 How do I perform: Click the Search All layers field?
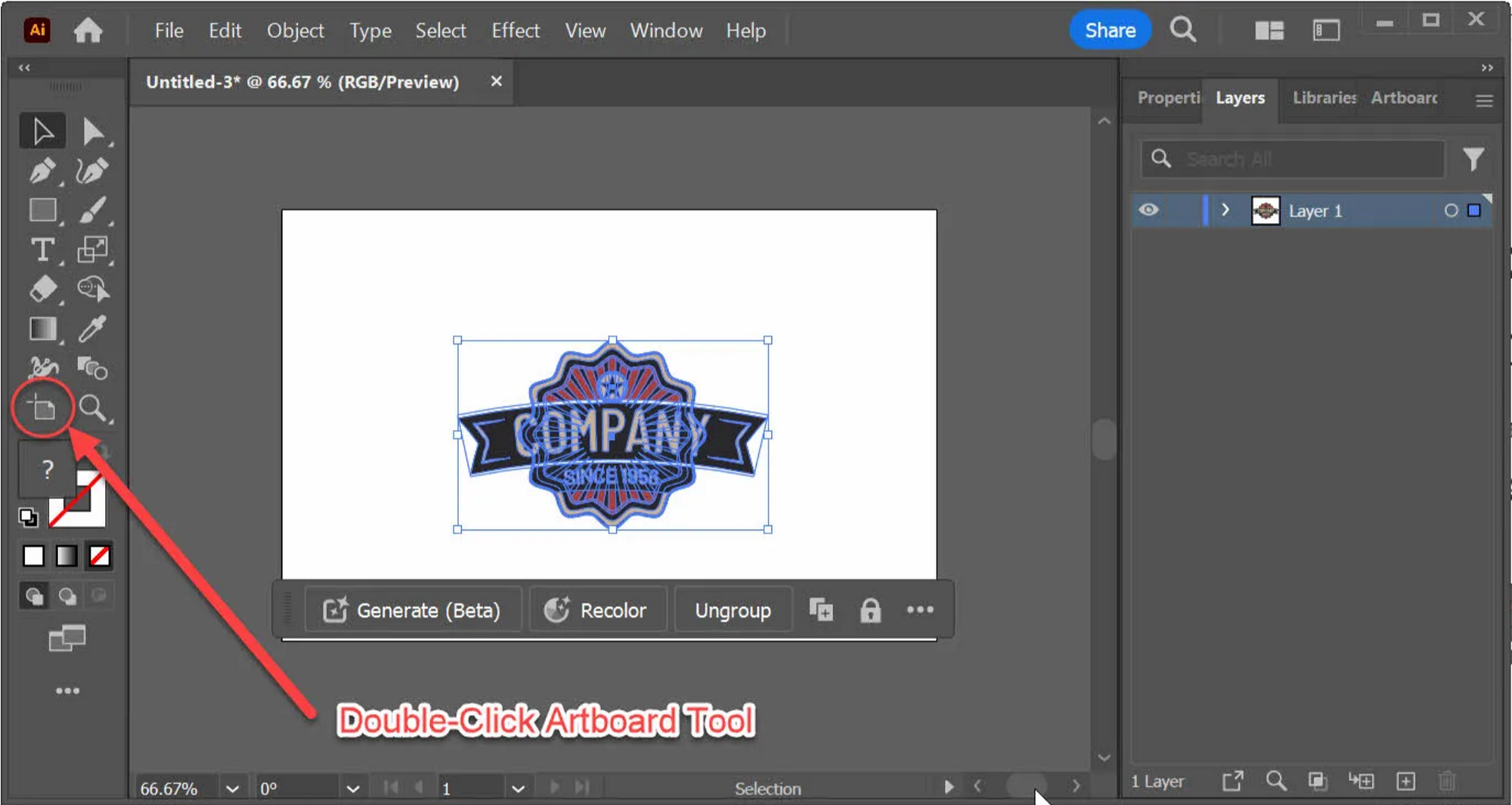(1293, 159)
